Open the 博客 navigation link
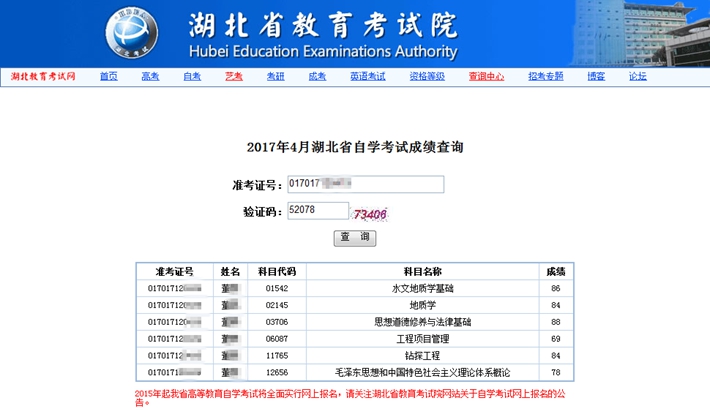The height and width of the screenshot is (410, 710). (596, 76)
